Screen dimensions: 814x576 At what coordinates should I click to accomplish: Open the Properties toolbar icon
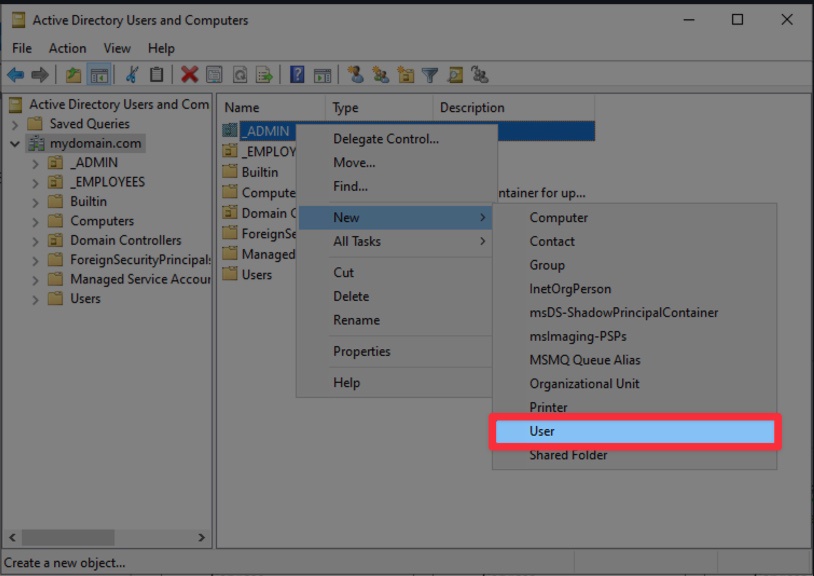214,75
